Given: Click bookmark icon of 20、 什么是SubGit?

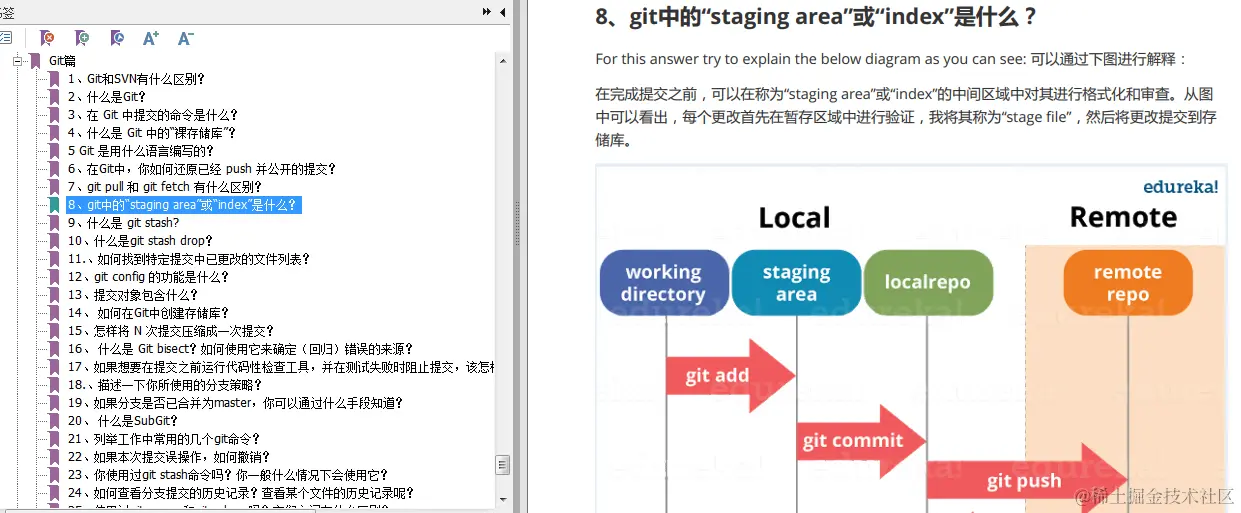Looking at the screenshot, I should coord(54,421).
